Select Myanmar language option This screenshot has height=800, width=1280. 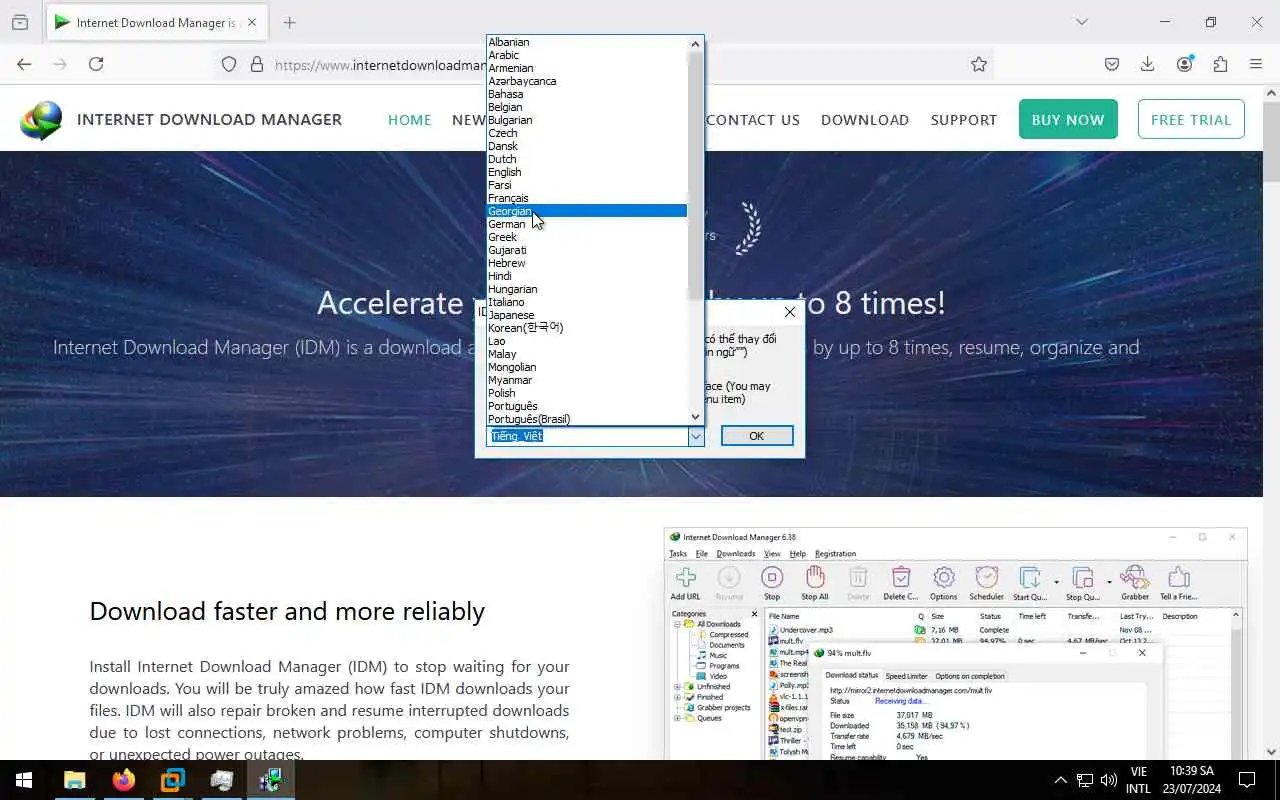[x=587, y=380]
